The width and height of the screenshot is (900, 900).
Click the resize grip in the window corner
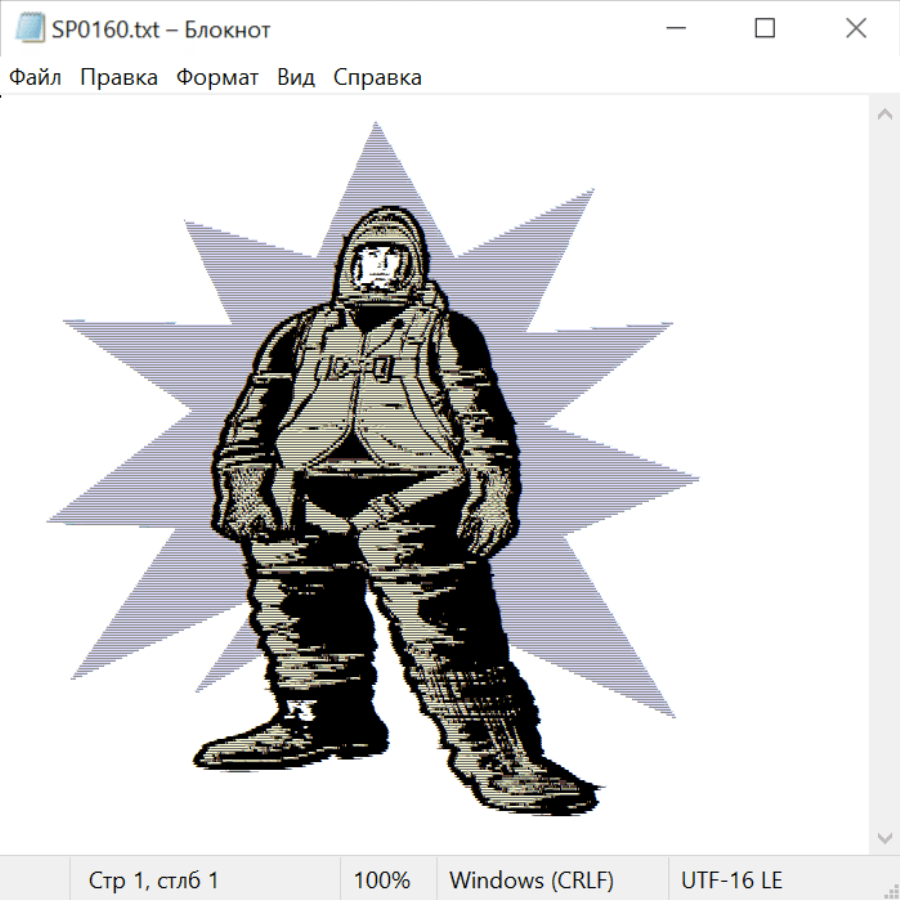(x=891, y=891)
